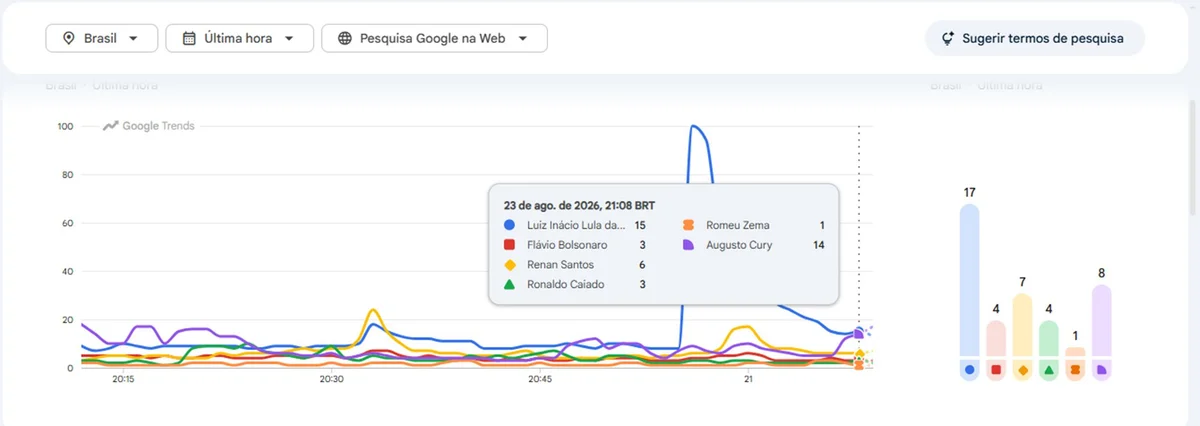1200x426 pixels.
Task: Click the red square icon under bar chart
Action: pyautogui.click(x=996, y=370)
